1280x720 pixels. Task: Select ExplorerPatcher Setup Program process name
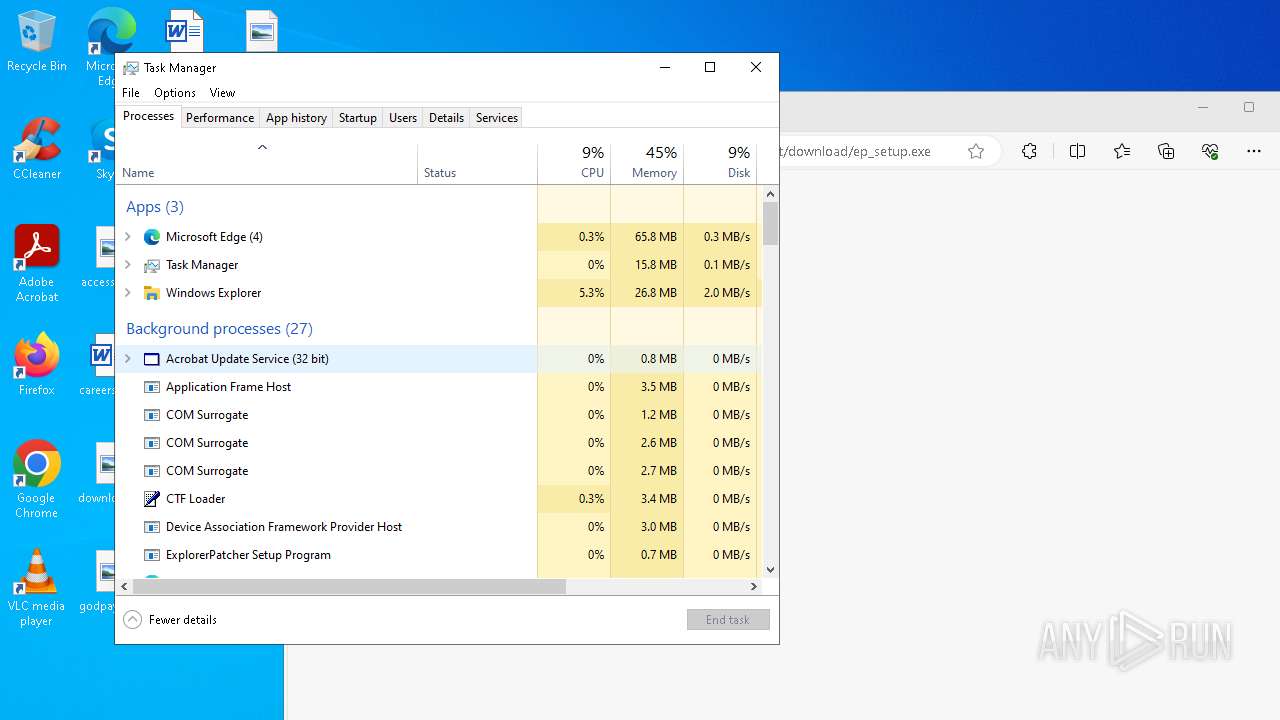point(248,555)
